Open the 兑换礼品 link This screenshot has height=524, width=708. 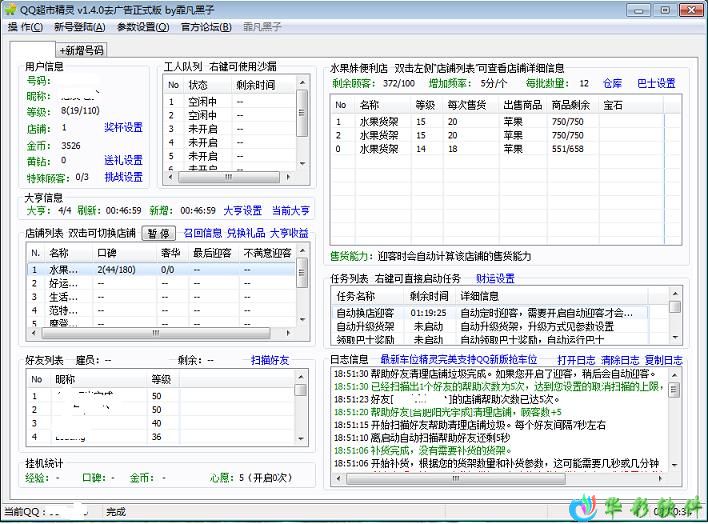pyautogui.click(x=246, y=233)
